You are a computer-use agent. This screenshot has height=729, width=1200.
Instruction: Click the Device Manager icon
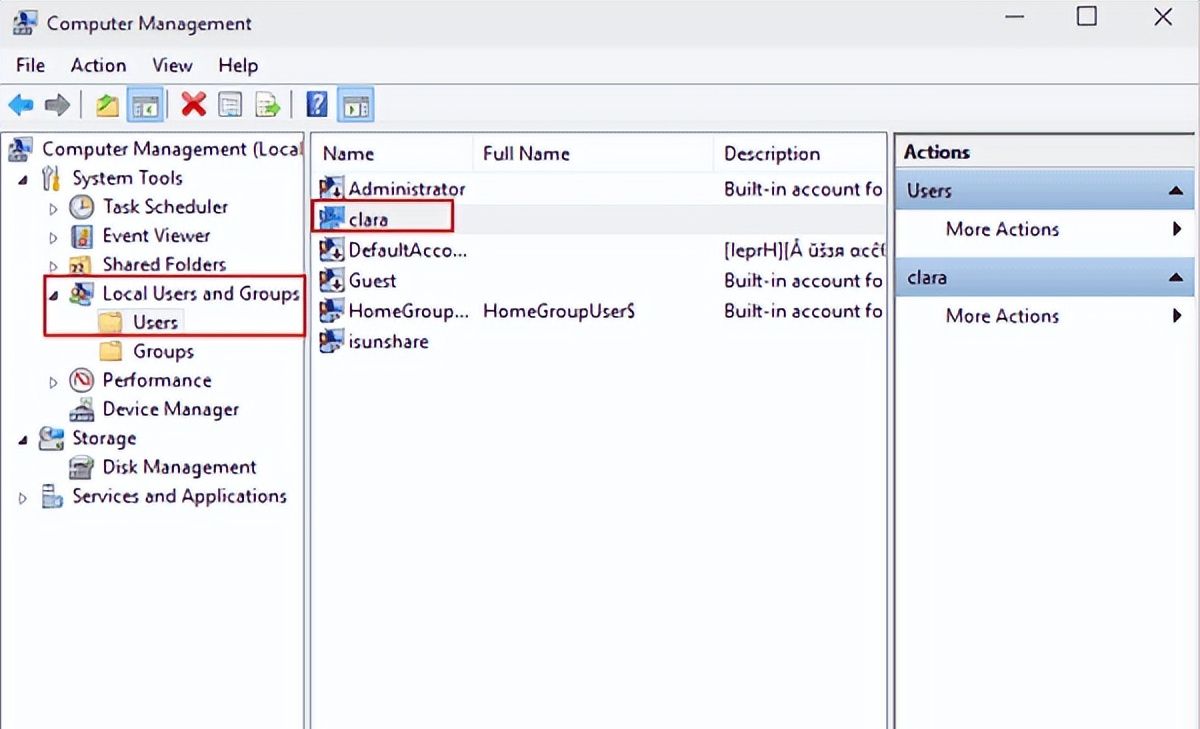pyautogui.click(x=81, y=410)
